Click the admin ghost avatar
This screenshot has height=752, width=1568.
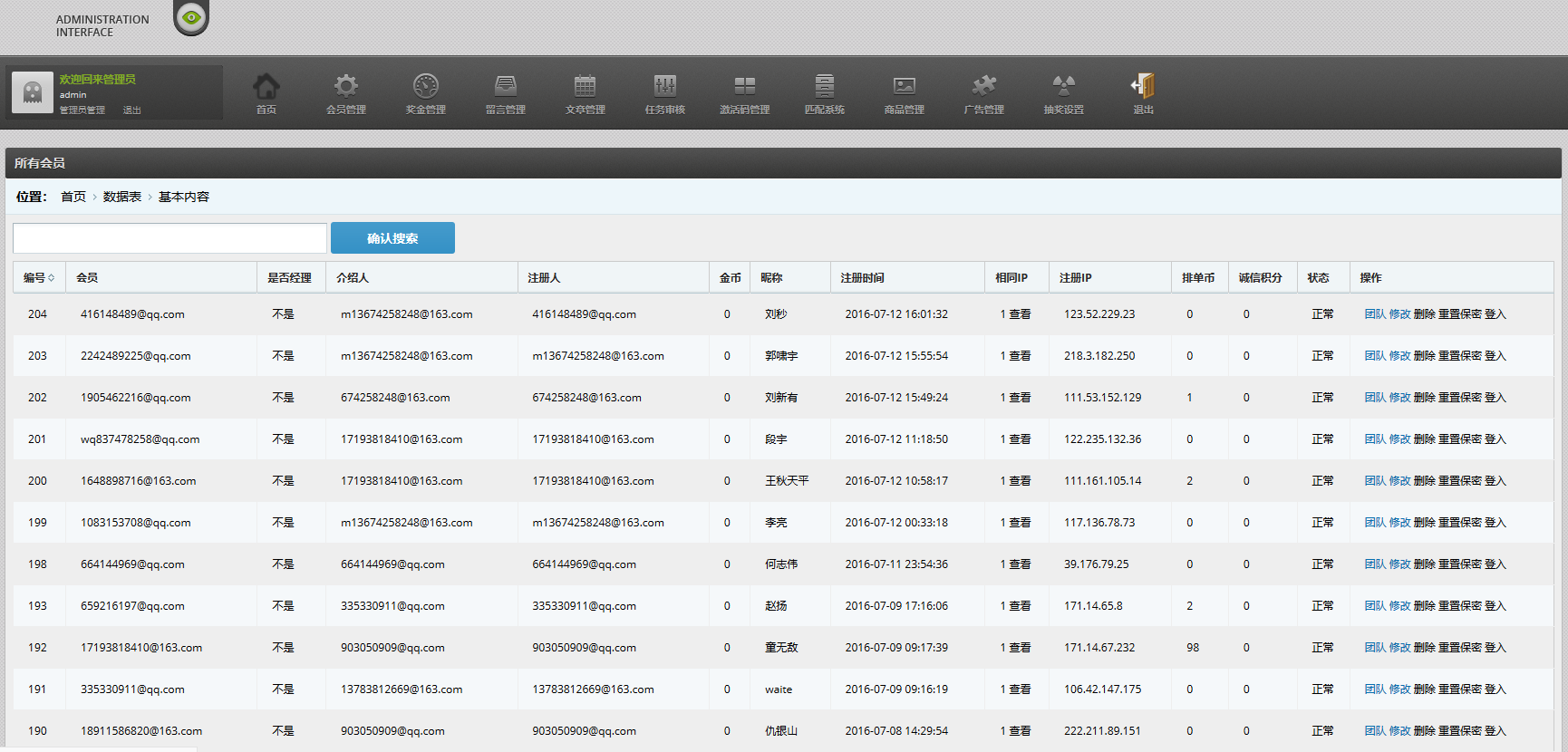[33, 92]
